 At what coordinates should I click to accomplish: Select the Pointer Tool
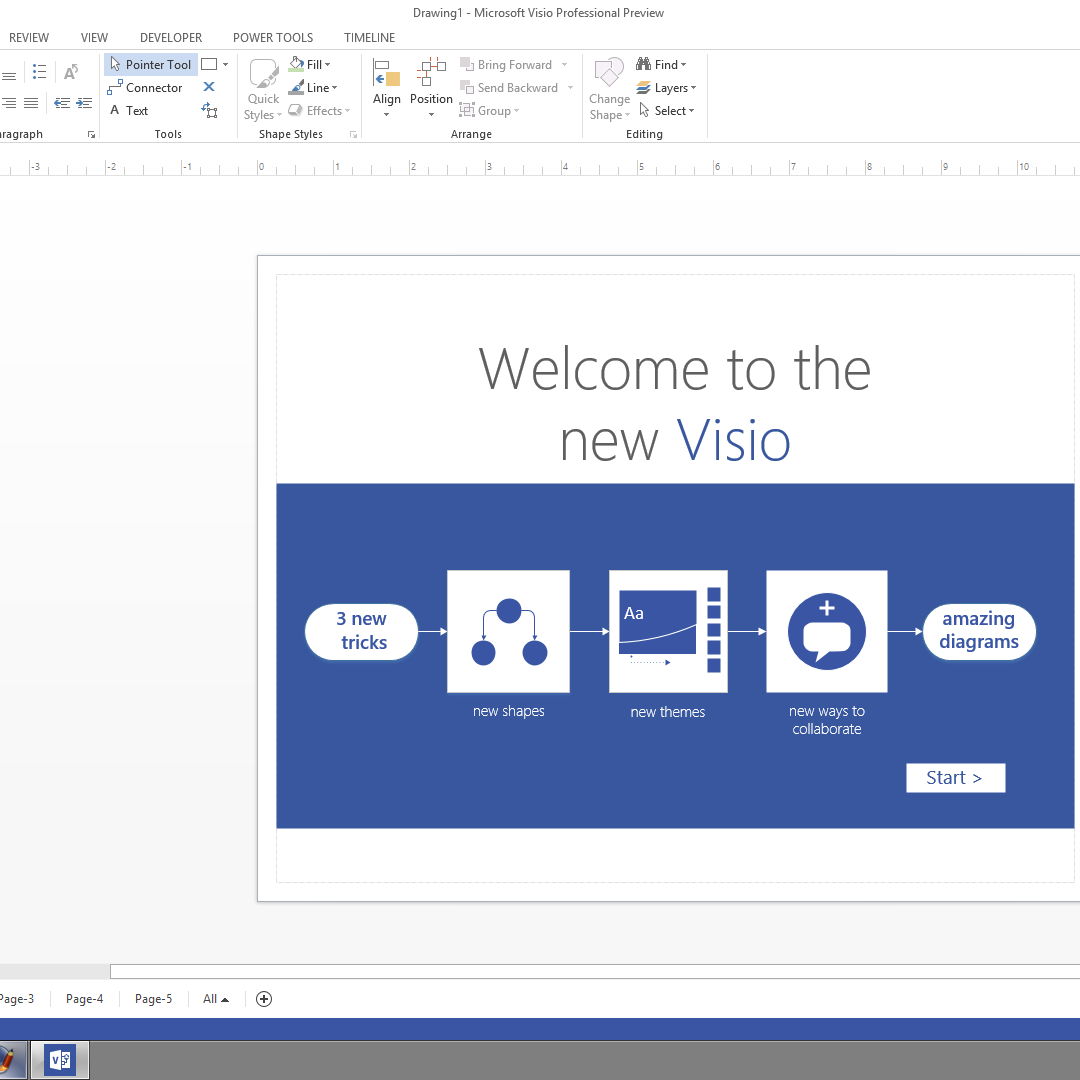[x=150, y=64]
